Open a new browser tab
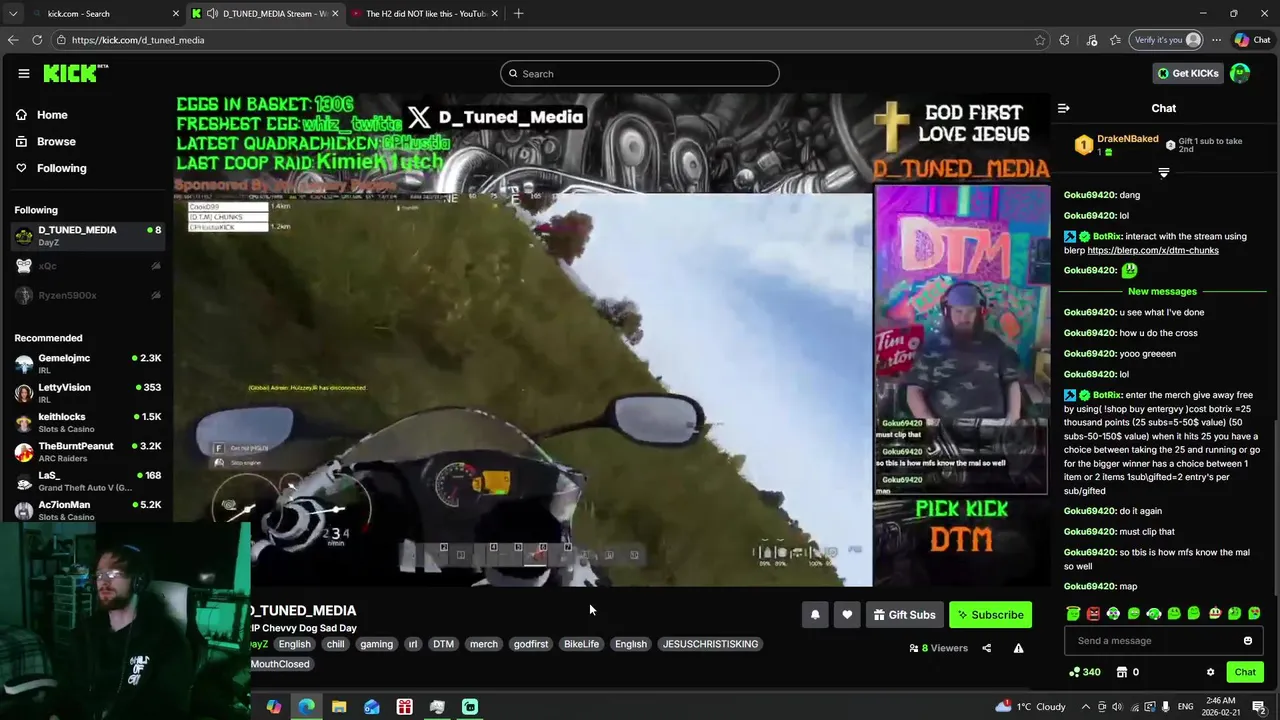The image size is (1280, 720). (518, 14)
